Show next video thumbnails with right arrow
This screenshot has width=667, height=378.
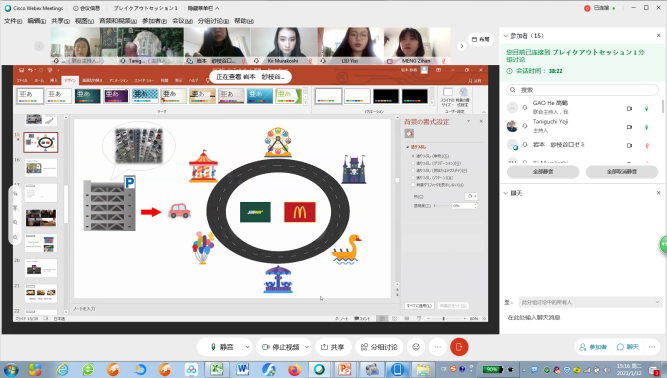coord(462,46)
